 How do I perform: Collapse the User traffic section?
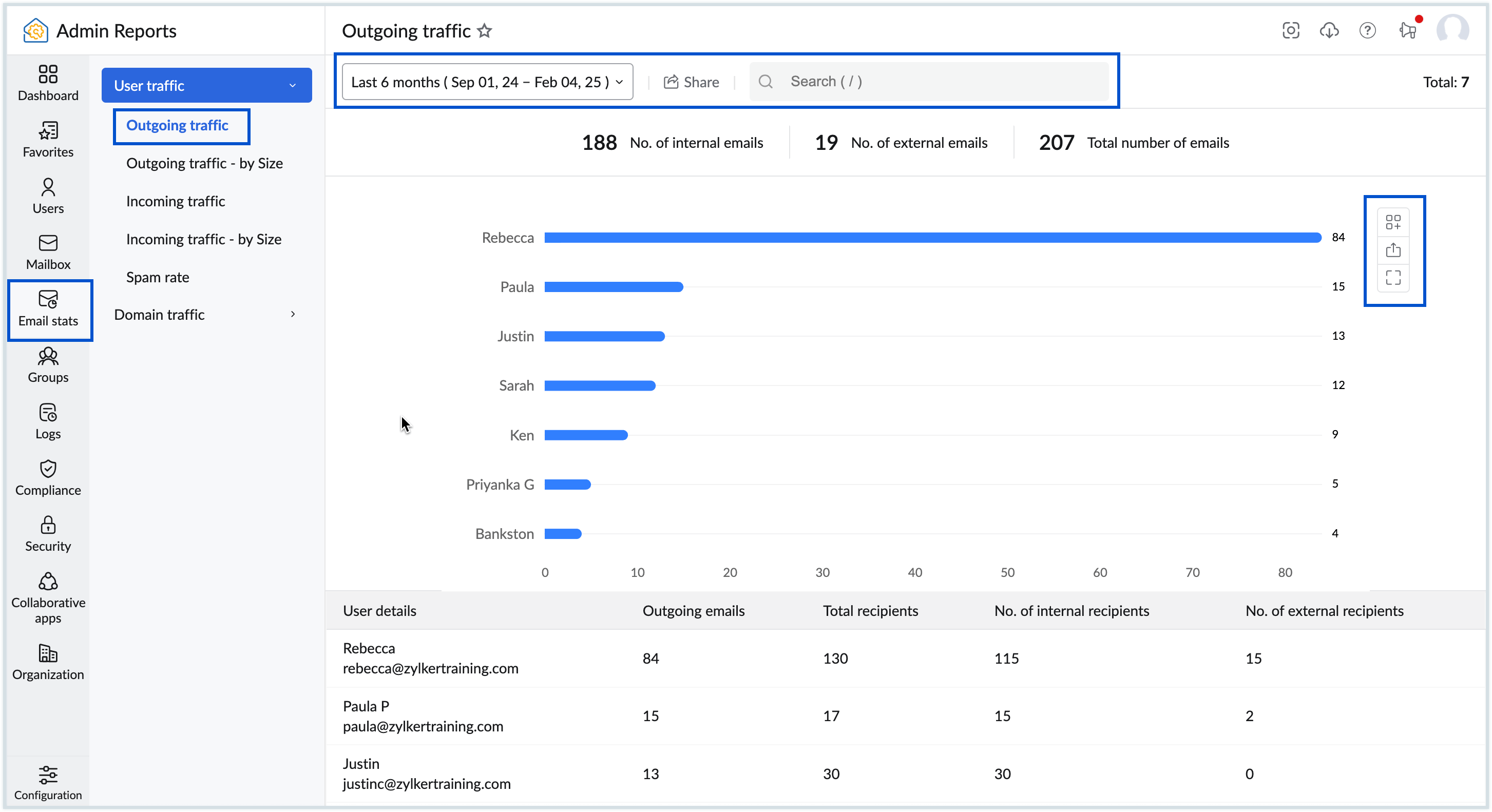tap(292, 85)
